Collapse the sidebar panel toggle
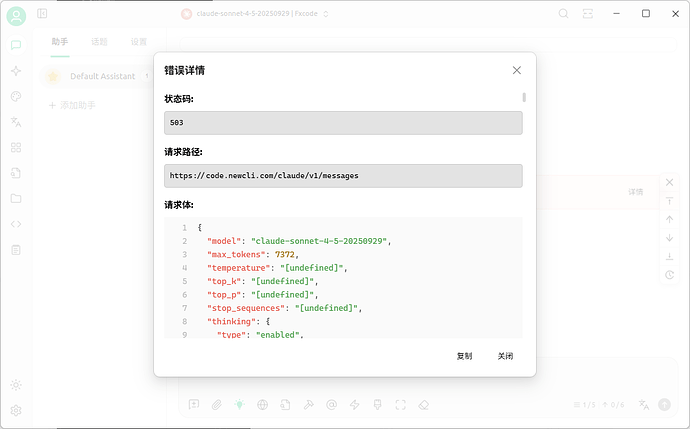 (42, 14)
